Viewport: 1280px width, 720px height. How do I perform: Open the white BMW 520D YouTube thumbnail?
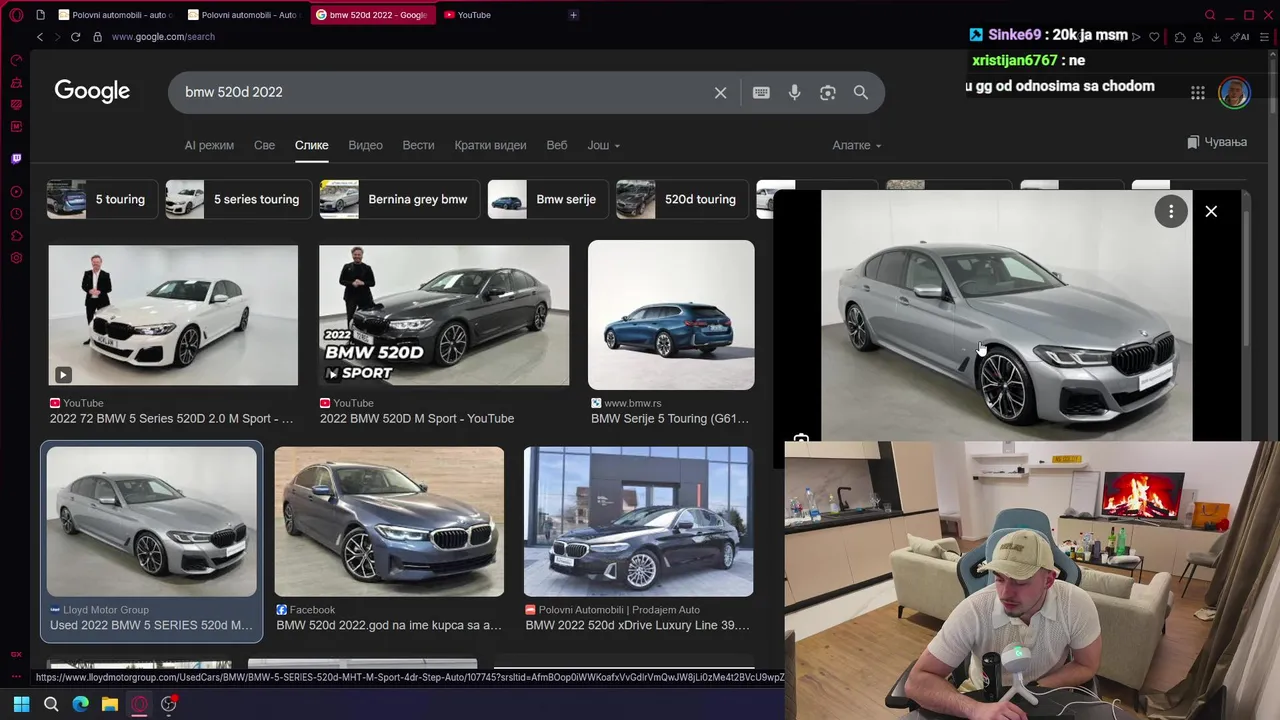(173, 315)
